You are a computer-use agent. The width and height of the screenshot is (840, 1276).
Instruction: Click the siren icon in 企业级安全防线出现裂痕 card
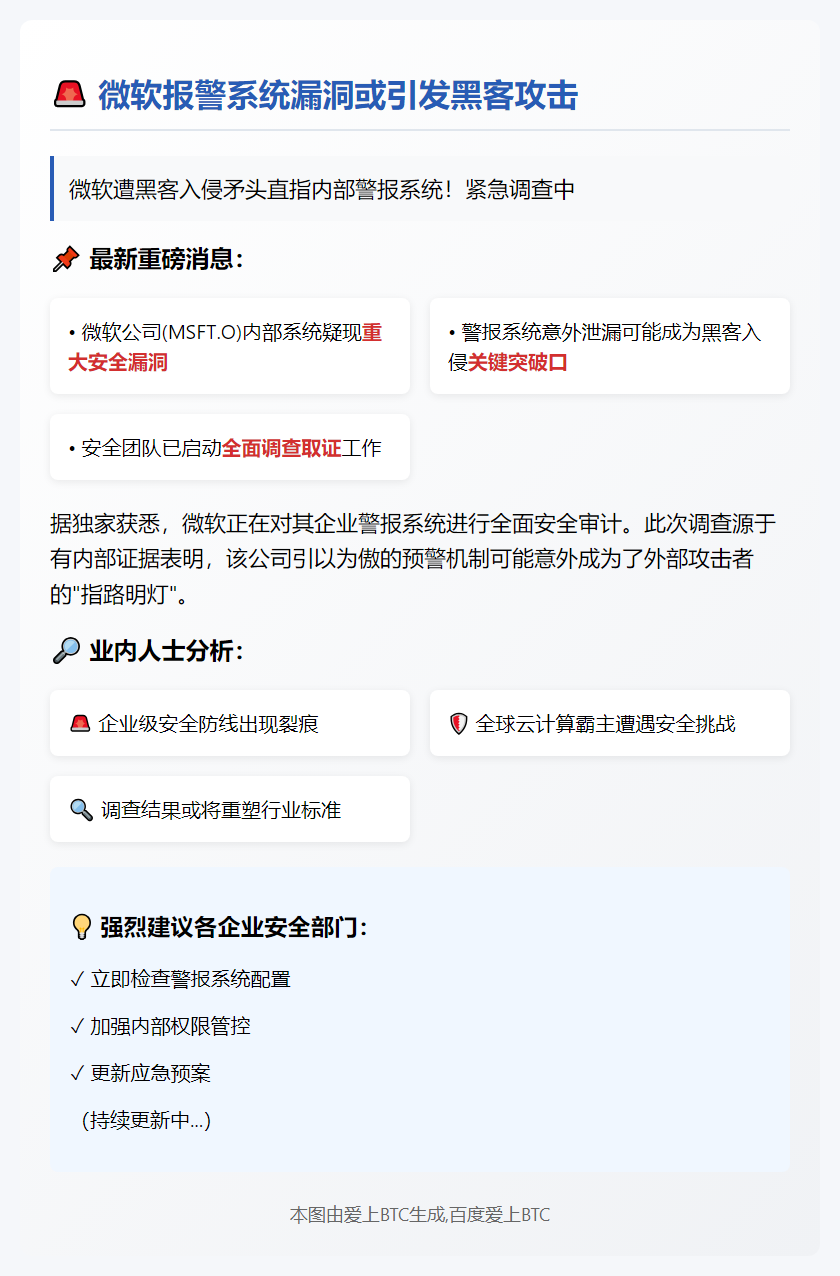click(80, 723)
